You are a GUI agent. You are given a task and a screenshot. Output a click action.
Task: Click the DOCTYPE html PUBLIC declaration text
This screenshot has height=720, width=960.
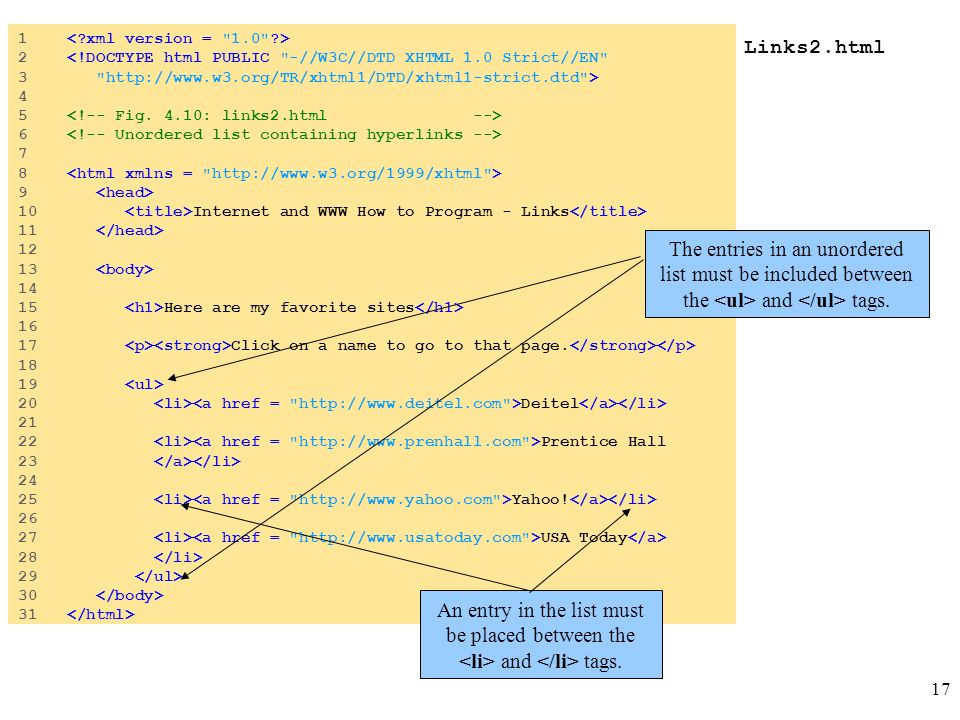point(337,58)
